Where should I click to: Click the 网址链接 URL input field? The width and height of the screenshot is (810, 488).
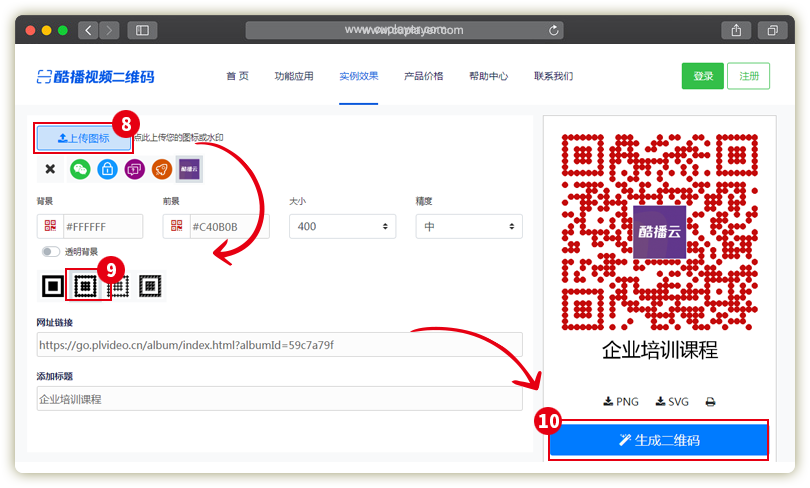(x=279, y=345)
